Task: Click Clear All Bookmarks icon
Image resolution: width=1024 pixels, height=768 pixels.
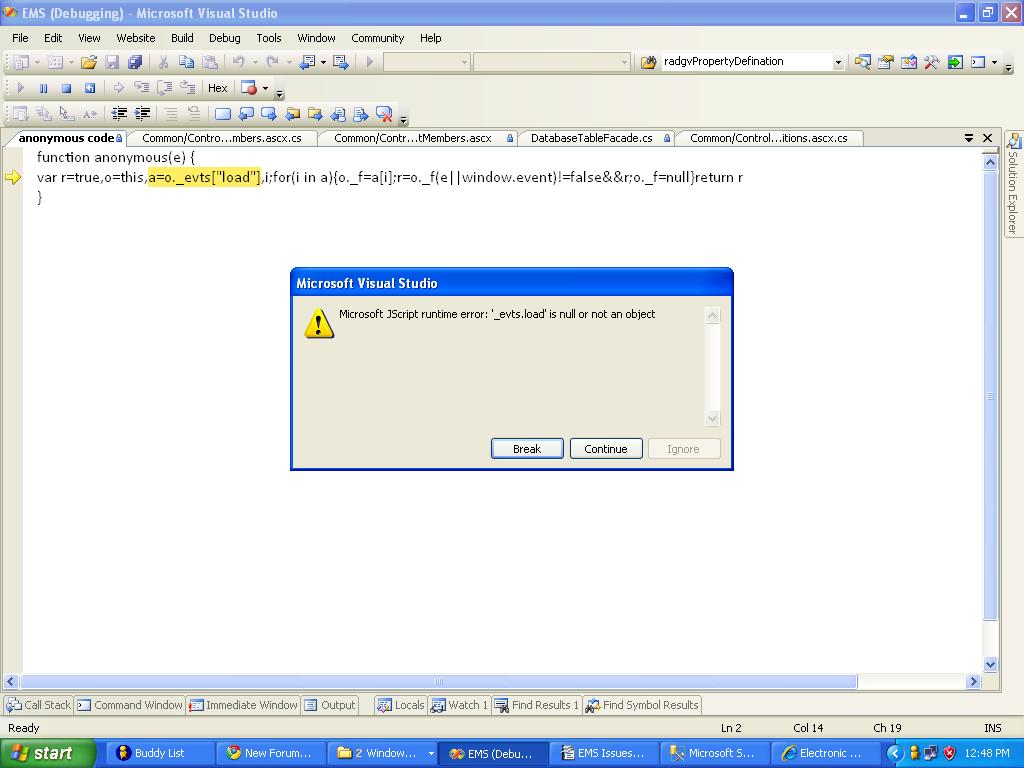Action: coord(384,114)
